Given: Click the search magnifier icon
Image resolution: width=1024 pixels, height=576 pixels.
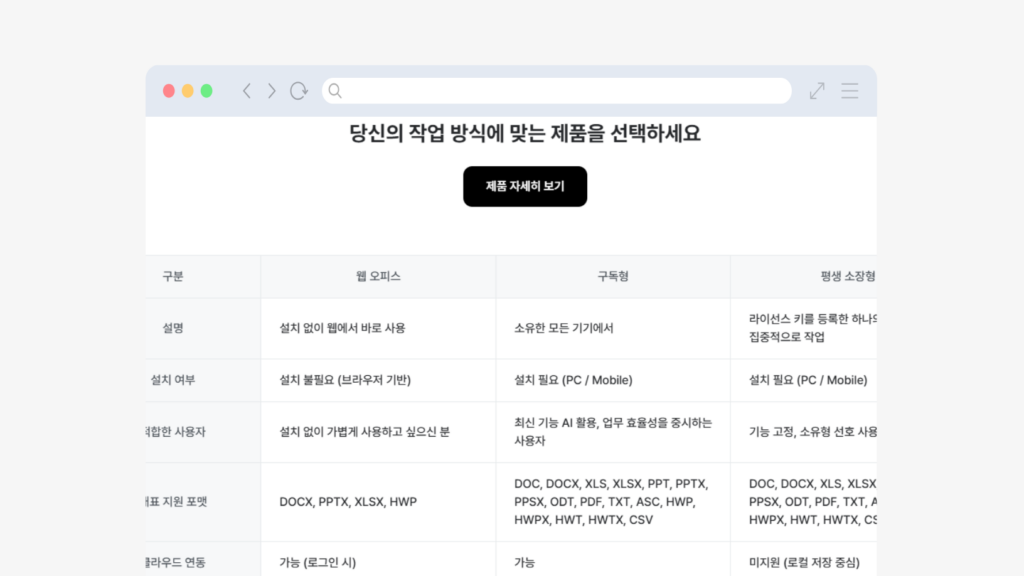Looking at the screenshot, I should pyautogui.click(x=335, y=91).
